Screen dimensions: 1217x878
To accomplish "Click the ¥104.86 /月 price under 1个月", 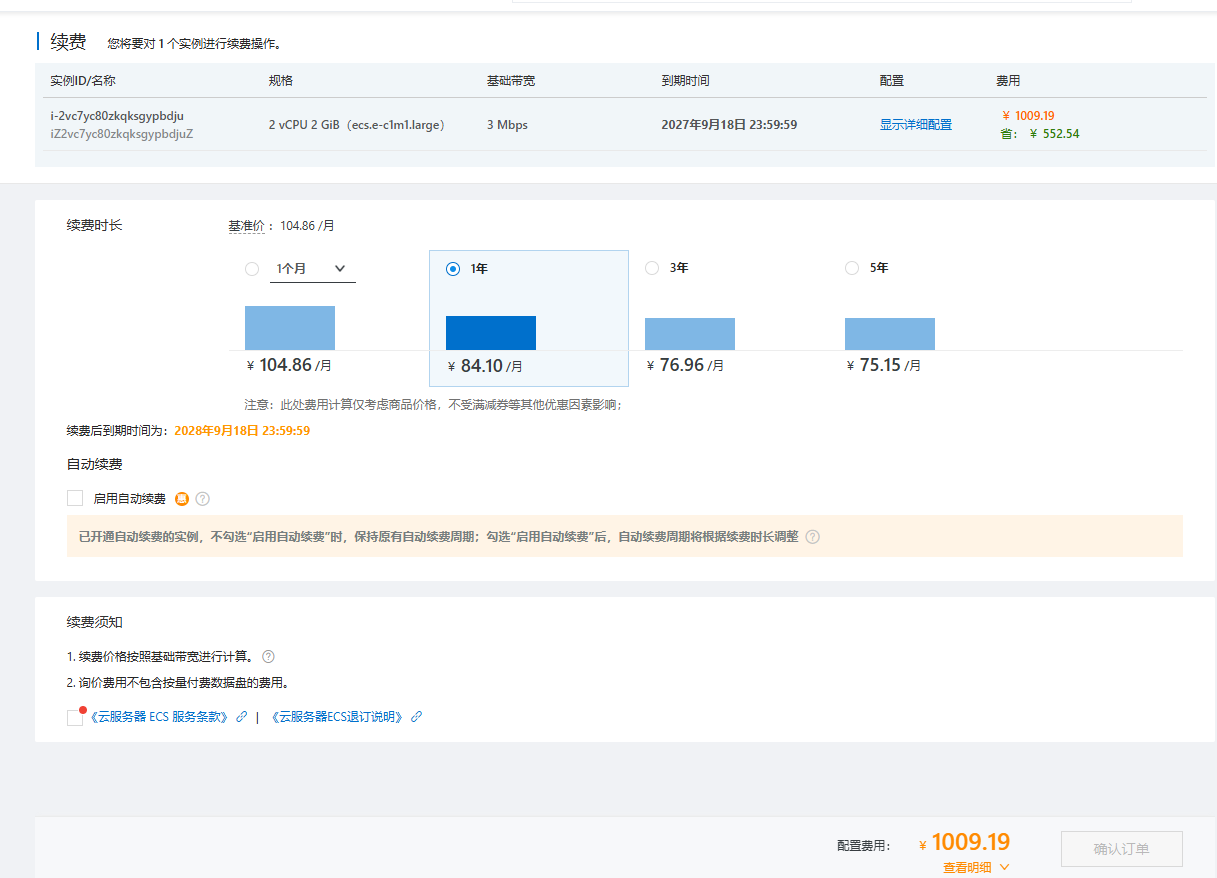I will pos(289,365).
